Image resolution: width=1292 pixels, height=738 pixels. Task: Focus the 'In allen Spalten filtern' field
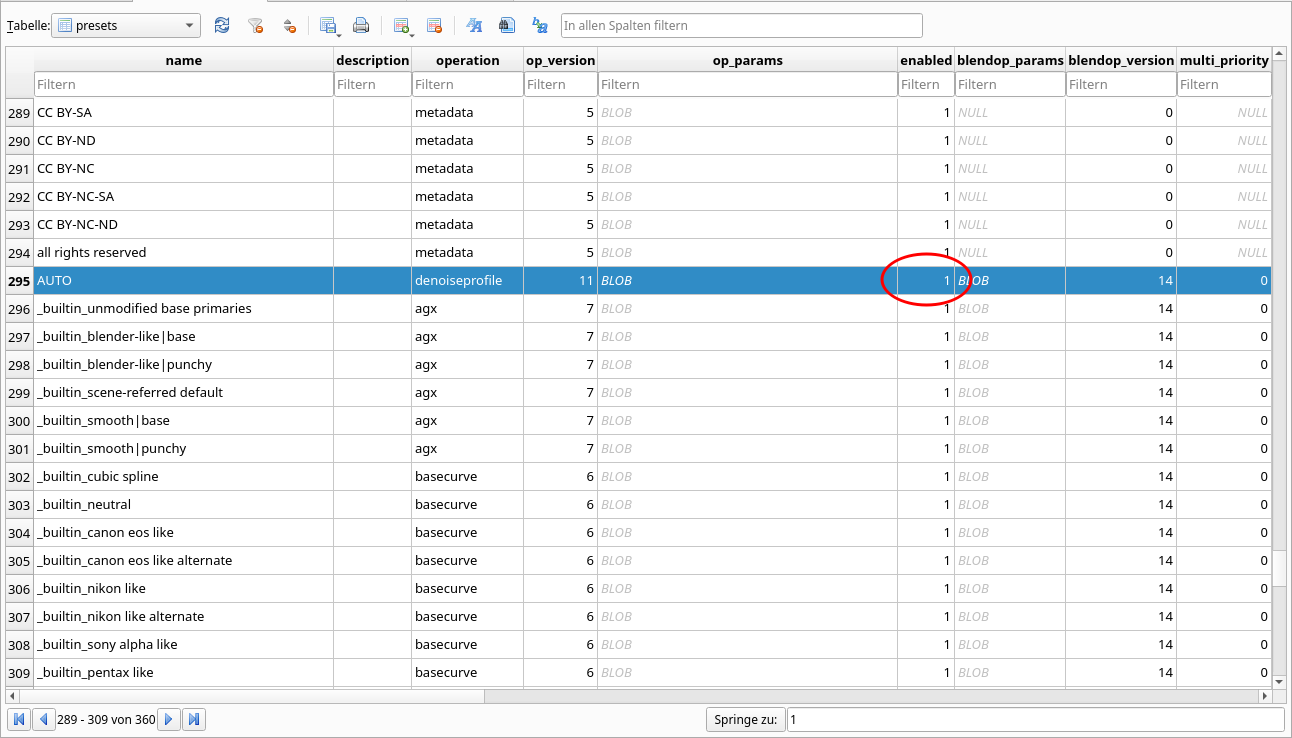(741, 25)
